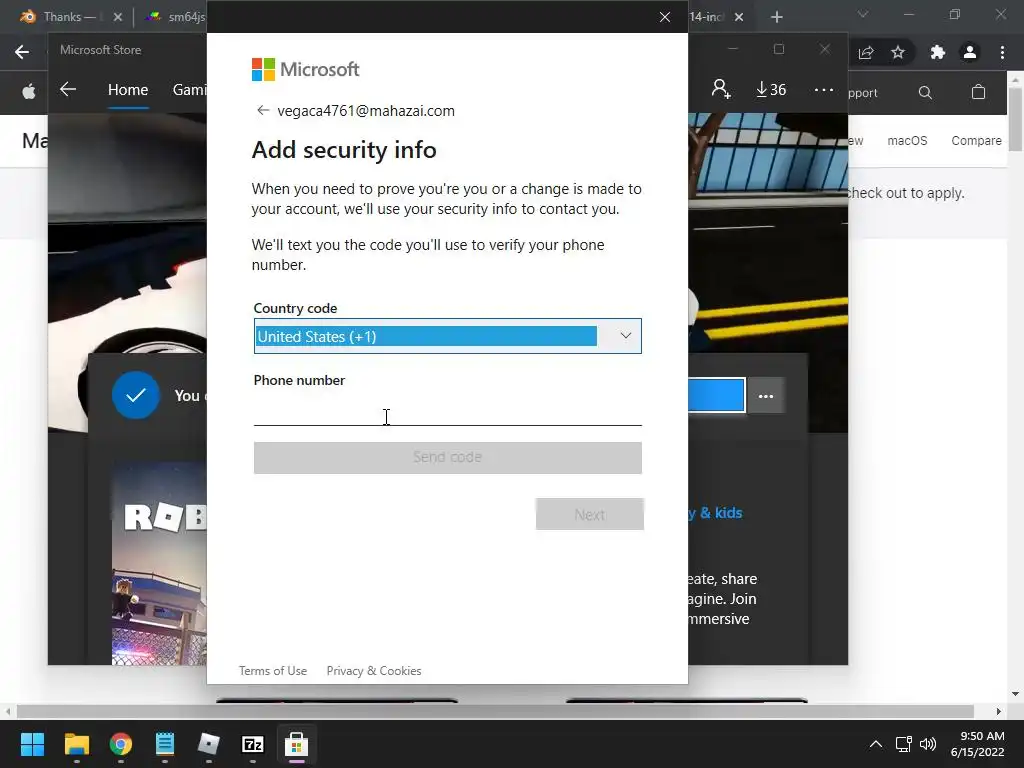
Task: Open Roblox from taskbar
Action: [x=208, y=744]
